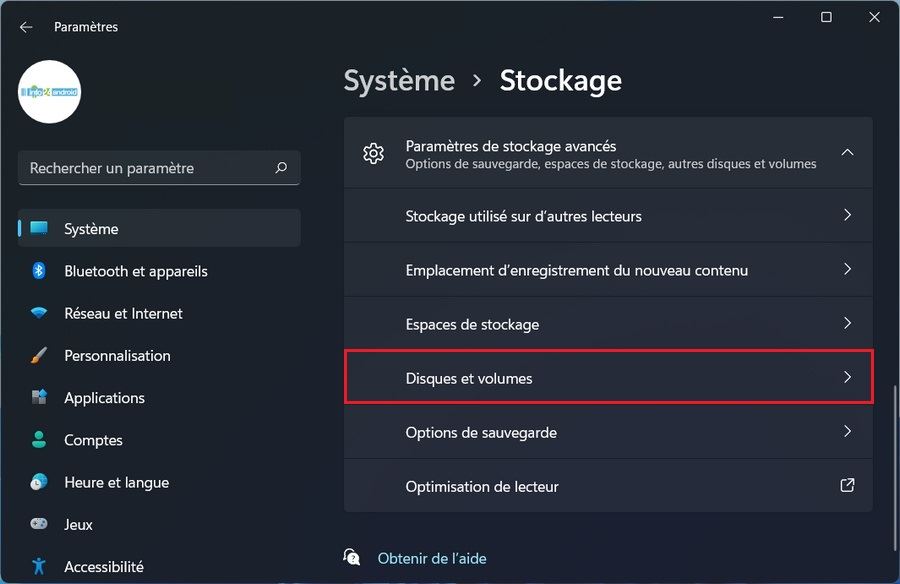Image resolution: width=900 pixels, height=584 pixels.
Task: Open the Obtenir de l'aide link
Action: pyautogui.click(x=432, y=558)
